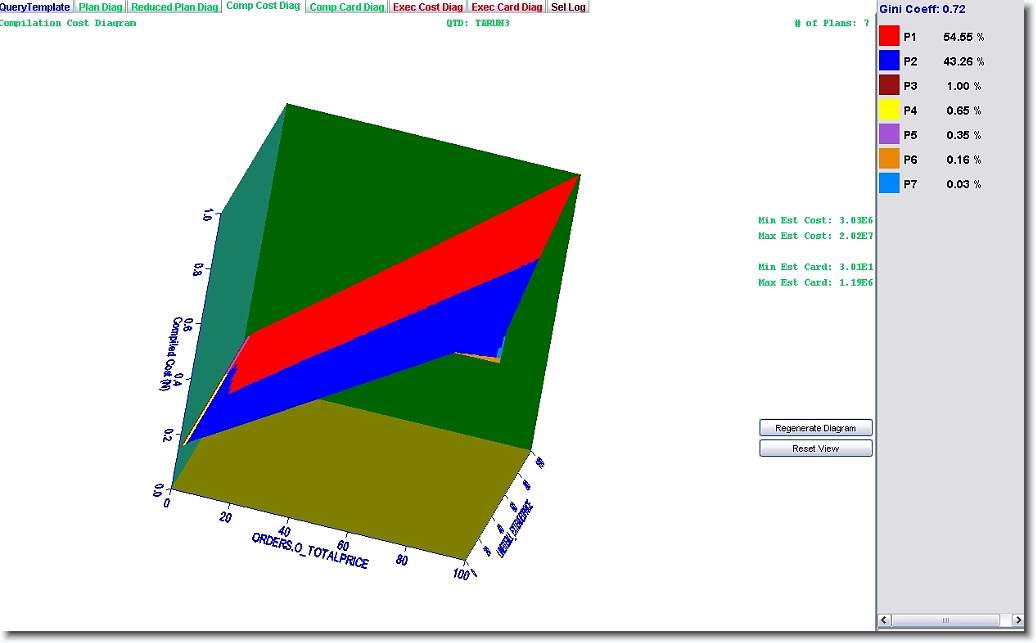
Task: Click the red P1 plan swatch
Action: click(889, 37)
